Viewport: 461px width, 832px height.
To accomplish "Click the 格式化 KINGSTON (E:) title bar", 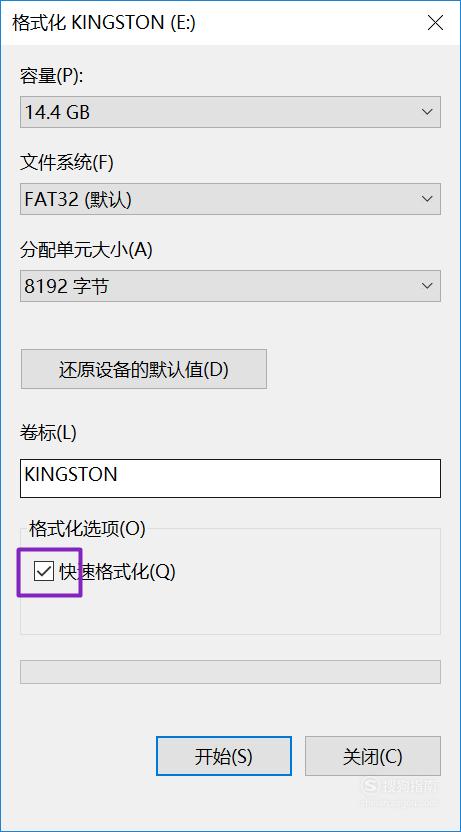I will [212, 23].
